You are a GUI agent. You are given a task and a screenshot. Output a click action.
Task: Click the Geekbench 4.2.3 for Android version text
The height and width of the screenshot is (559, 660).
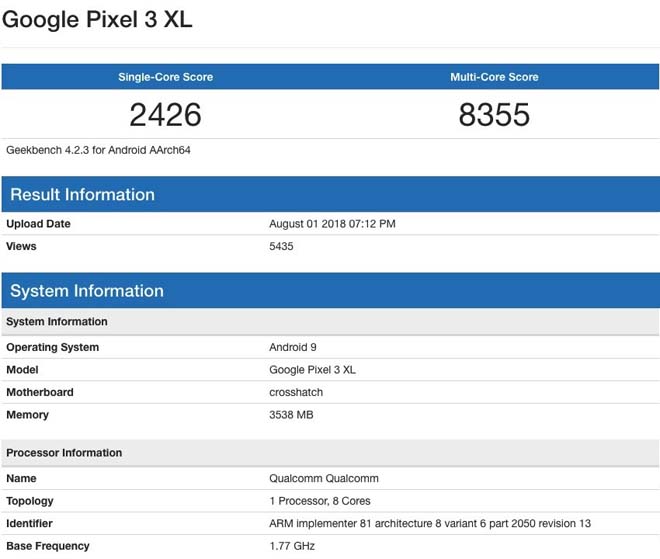tap(99, 150)
